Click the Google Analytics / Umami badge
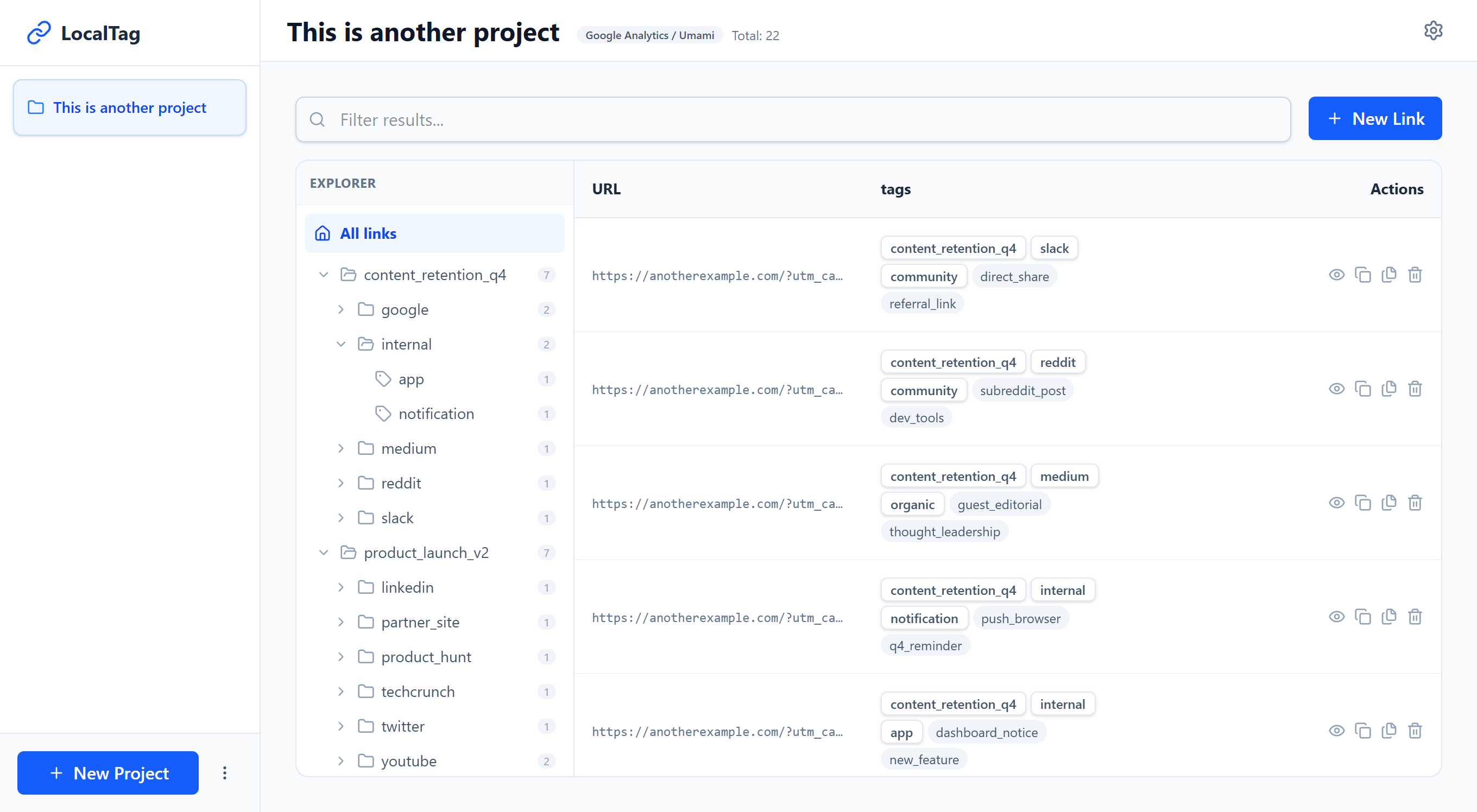Screen dimensions: 1477x812 [x=649, y=35]
